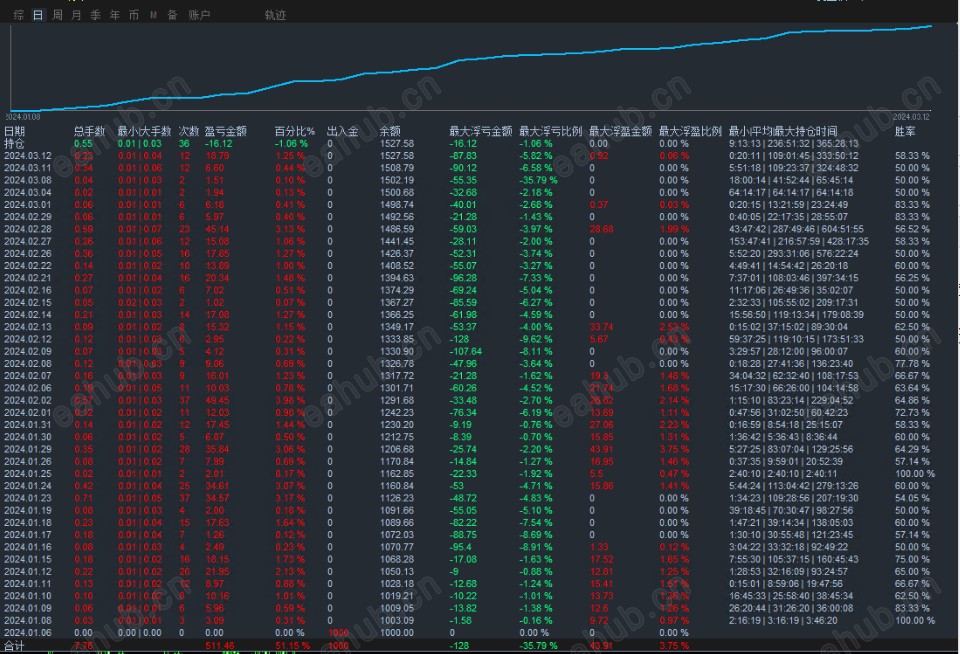Click the 百分比% column header
The image size is (960, 654).
(x=294, y=131)
